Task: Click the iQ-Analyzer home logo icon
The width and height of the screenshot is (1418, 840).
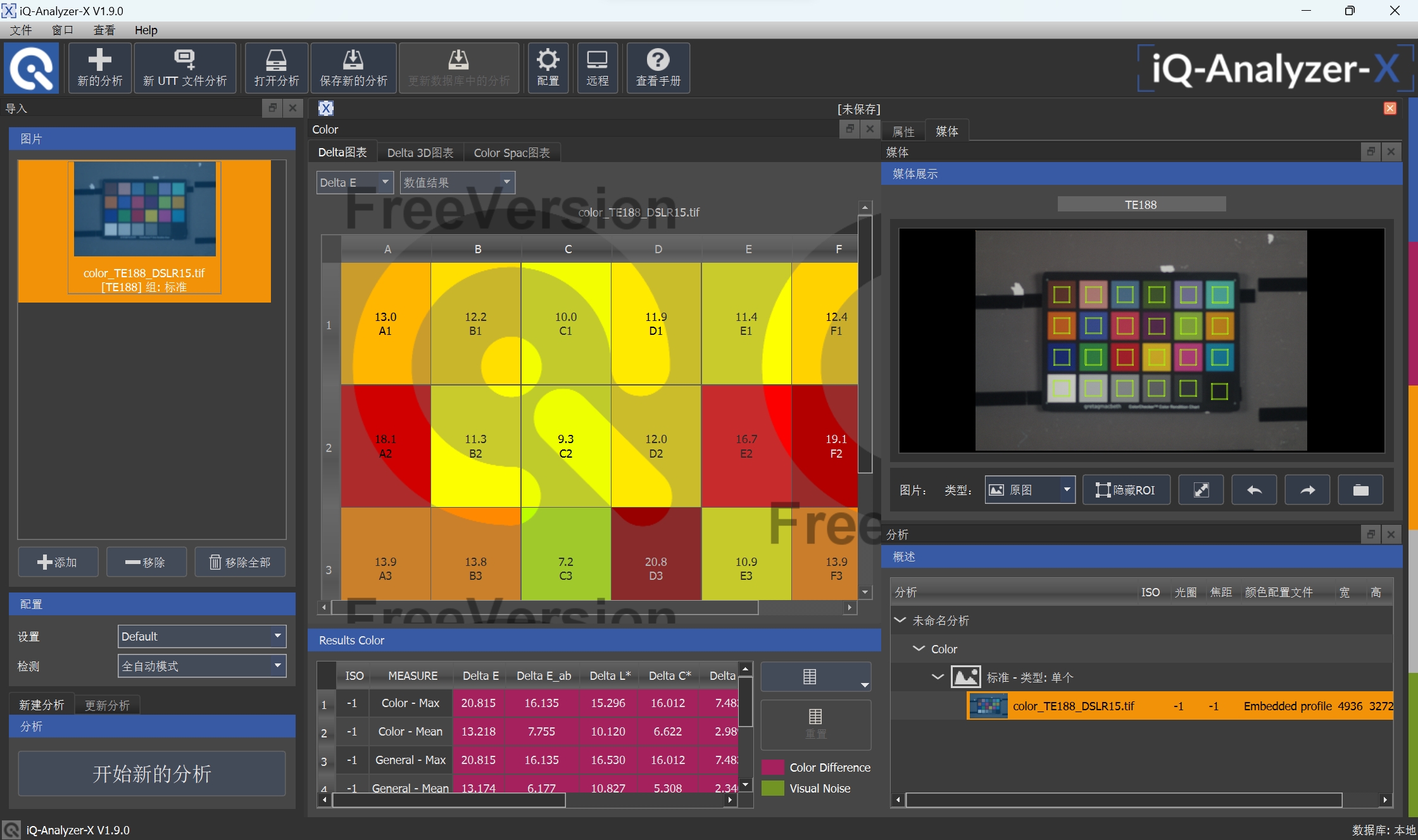Action: tap(32, 68)
